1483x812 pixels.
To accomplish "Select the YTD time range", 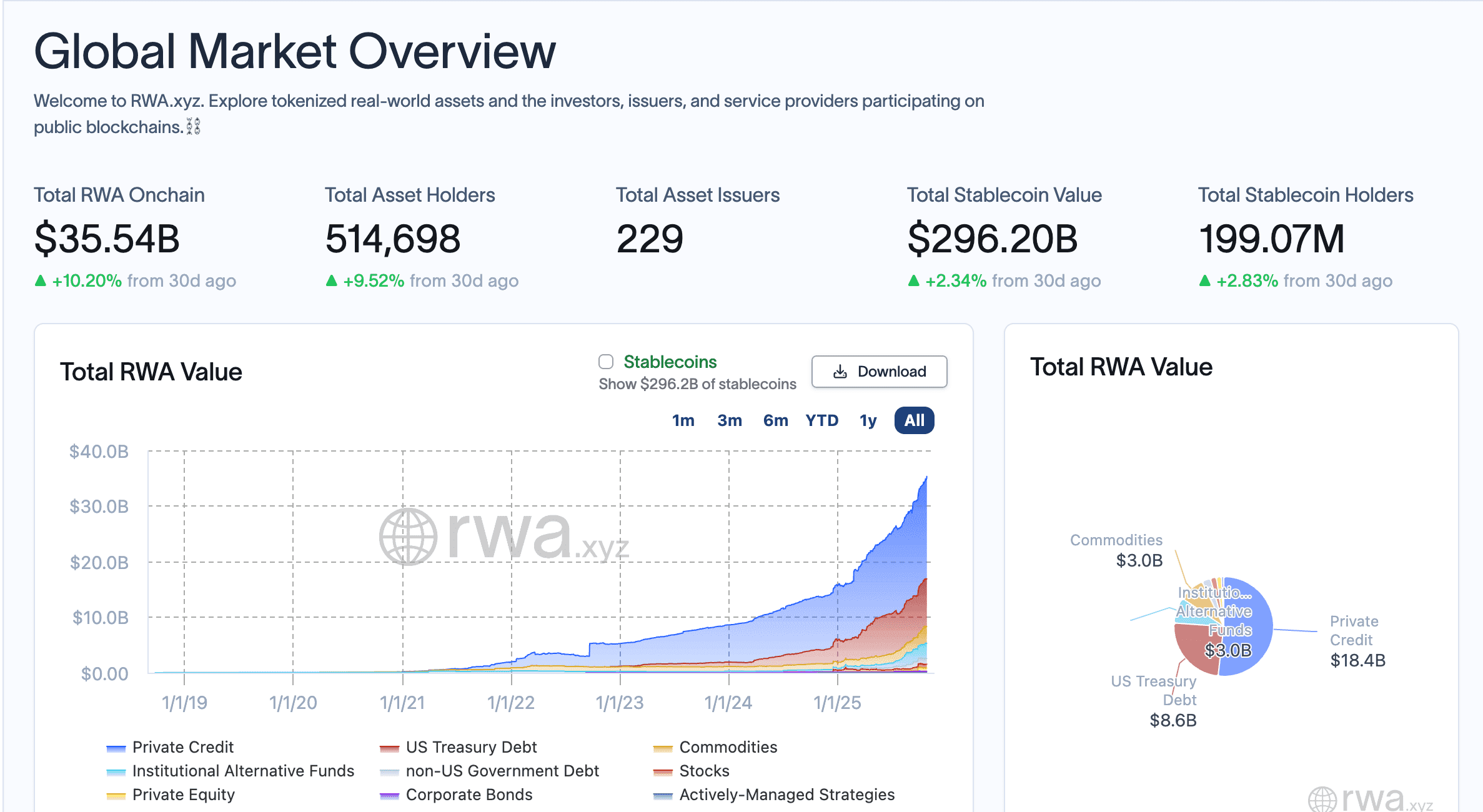I will click(x=821, y=420).
